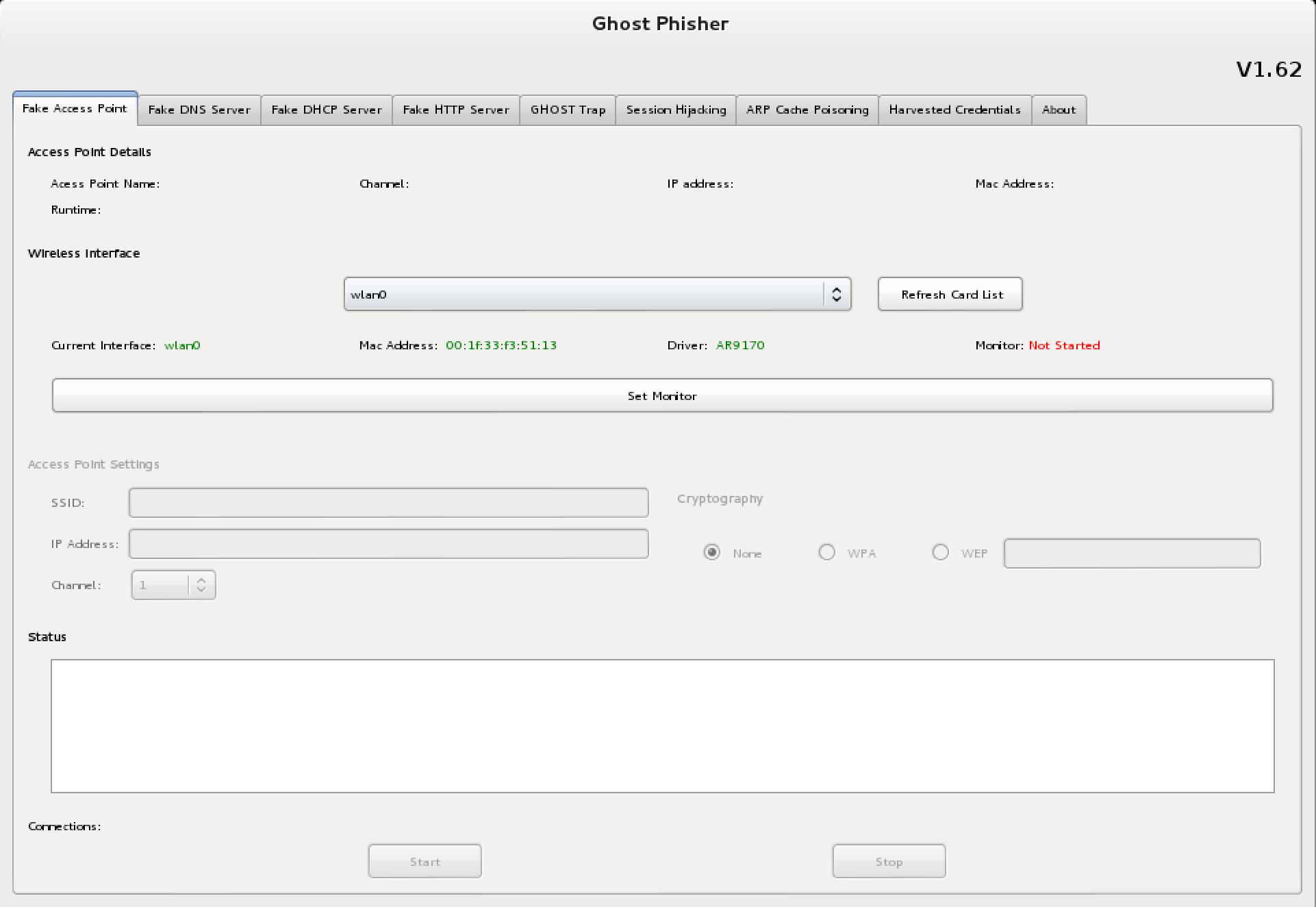1316x907 pixels.
Task: Click the channel spinner down arrow
Action: (201, 590)
